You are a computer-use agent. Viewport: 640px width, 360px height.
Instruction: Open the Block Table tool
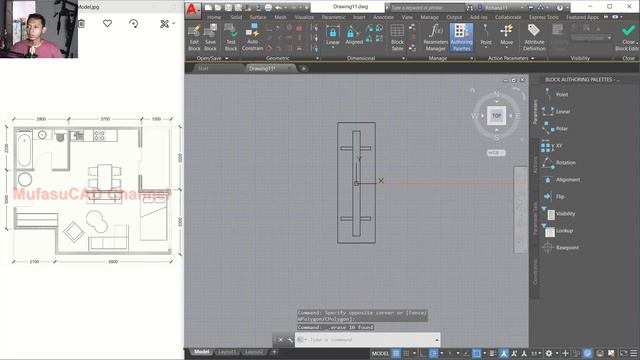tap(397, 37)
